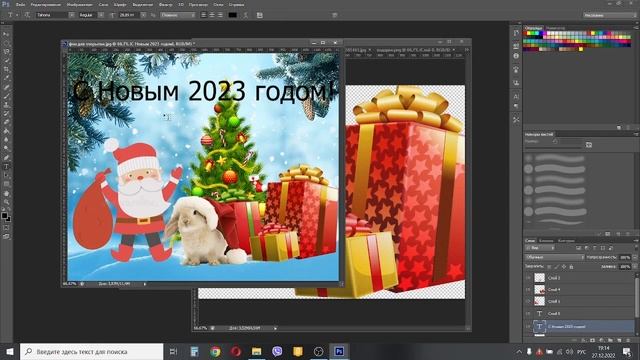This screenshot has width=640, height=360.
Task: Select the Hand tool
Action: [6, 193]
